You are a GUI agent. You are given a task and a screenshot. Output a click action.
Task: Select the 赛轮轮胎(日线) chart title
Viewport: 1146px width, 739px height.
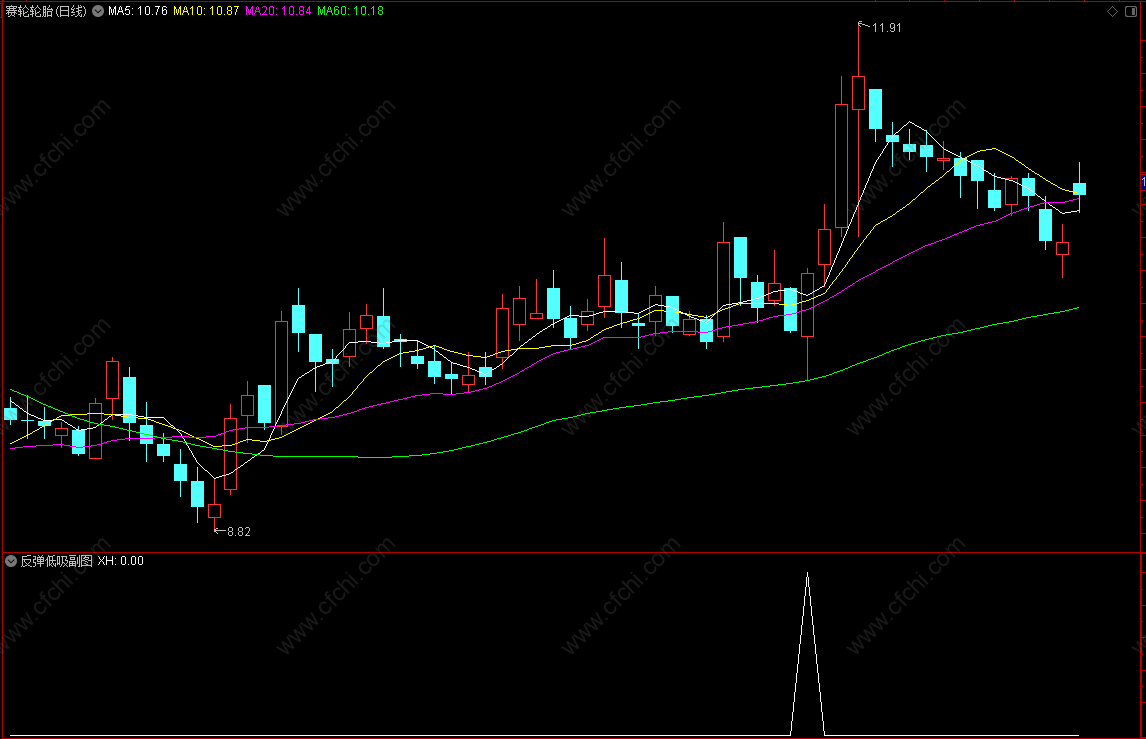46,11
